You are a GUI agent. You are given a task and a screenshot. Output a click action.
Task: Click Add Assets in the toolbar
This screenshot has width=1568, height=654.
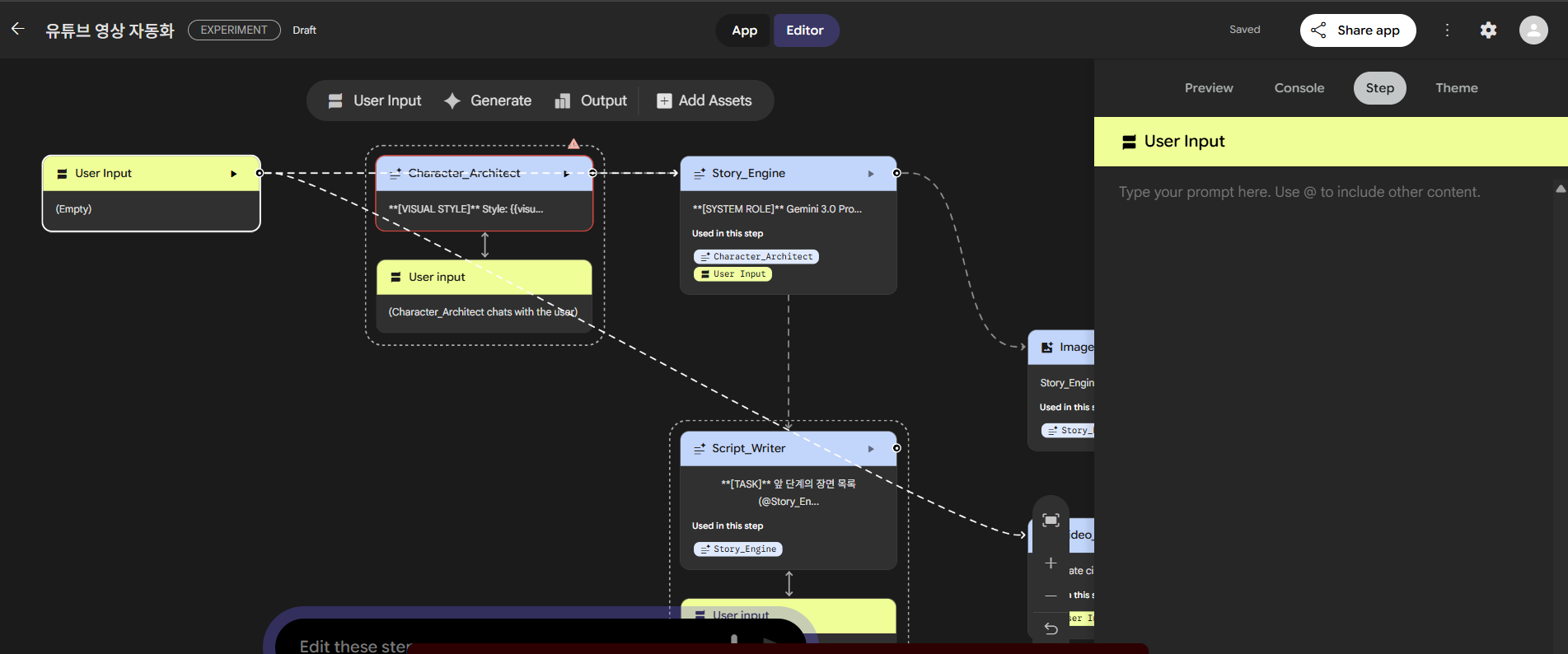(704, 100)
